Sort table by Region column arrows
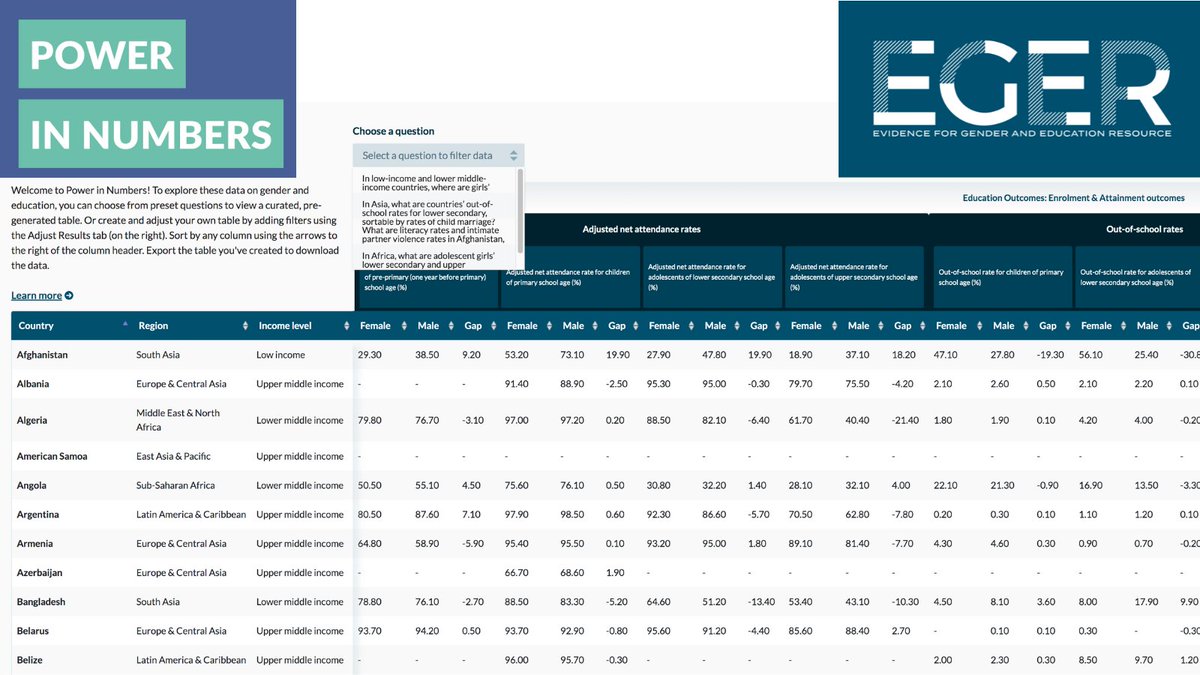 coord(245,326)
